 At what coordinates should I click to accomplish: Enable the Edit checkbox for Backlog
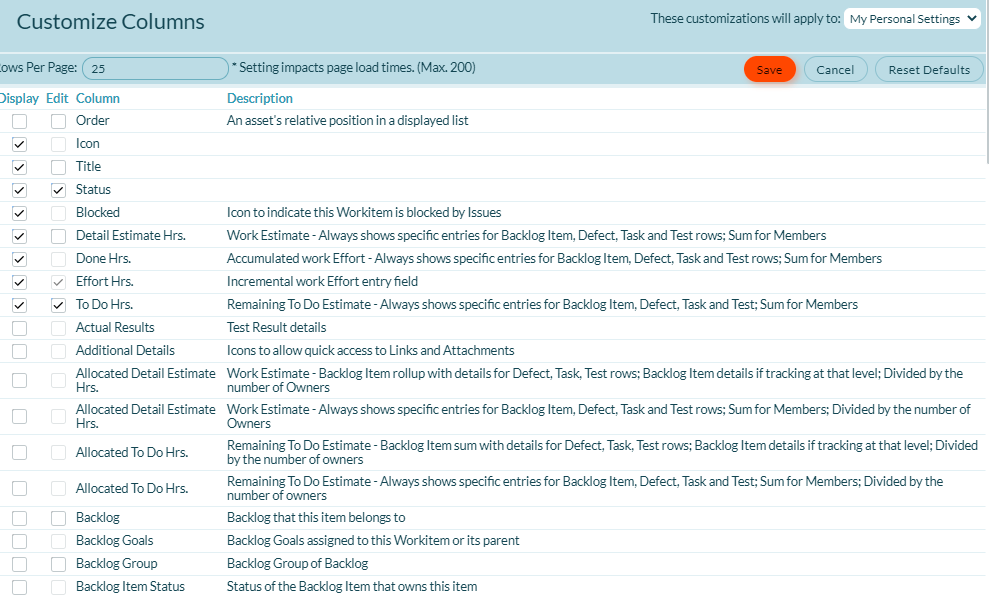click(58, 518)
